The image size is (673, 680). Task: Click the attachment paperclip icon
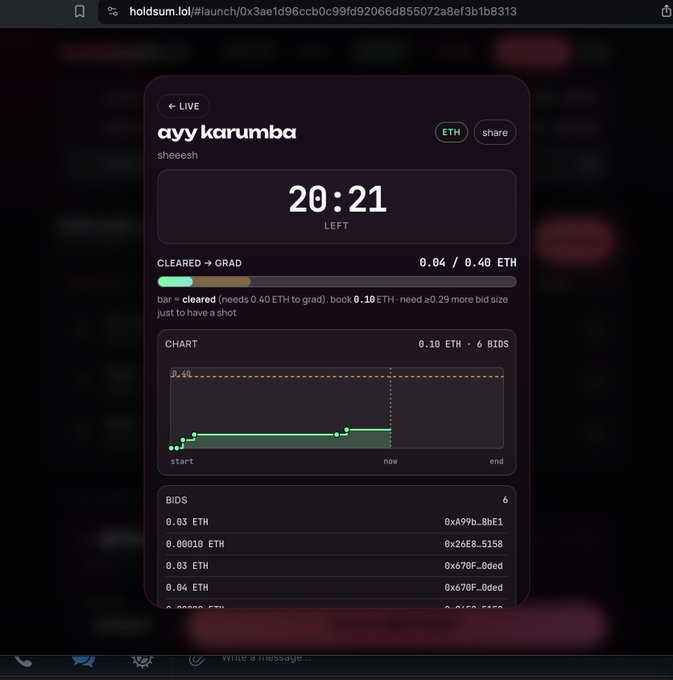click(x=196, y=660)
